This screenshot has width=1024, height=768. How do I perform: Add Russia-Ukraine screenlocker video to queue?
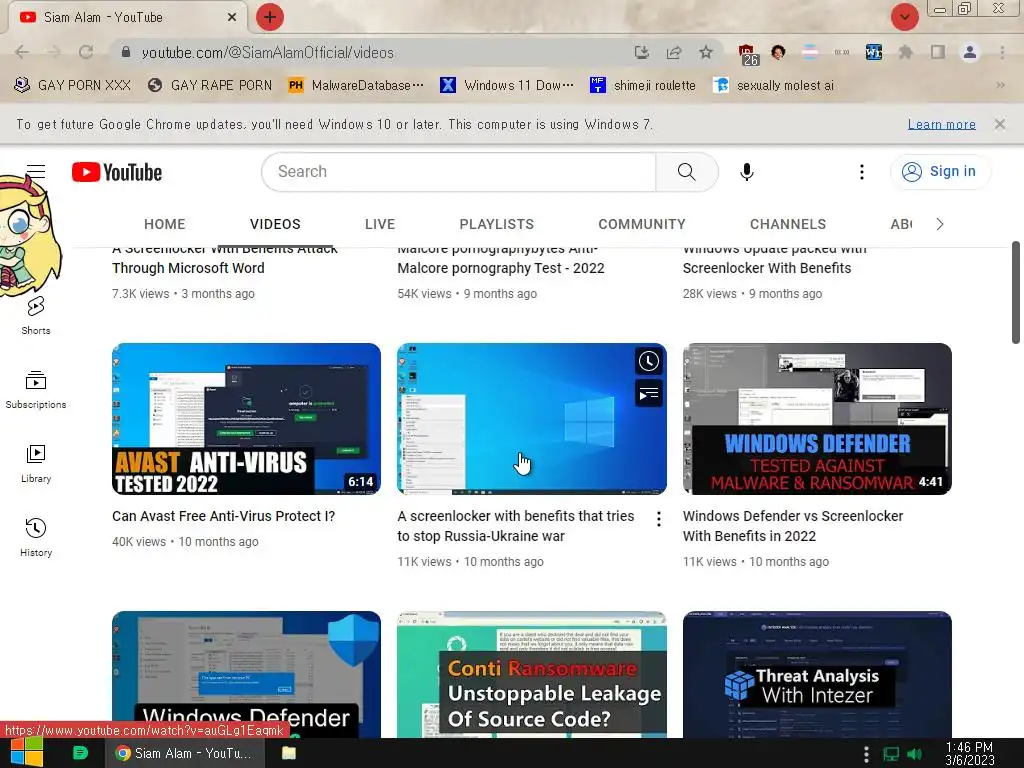click(648, 394)
